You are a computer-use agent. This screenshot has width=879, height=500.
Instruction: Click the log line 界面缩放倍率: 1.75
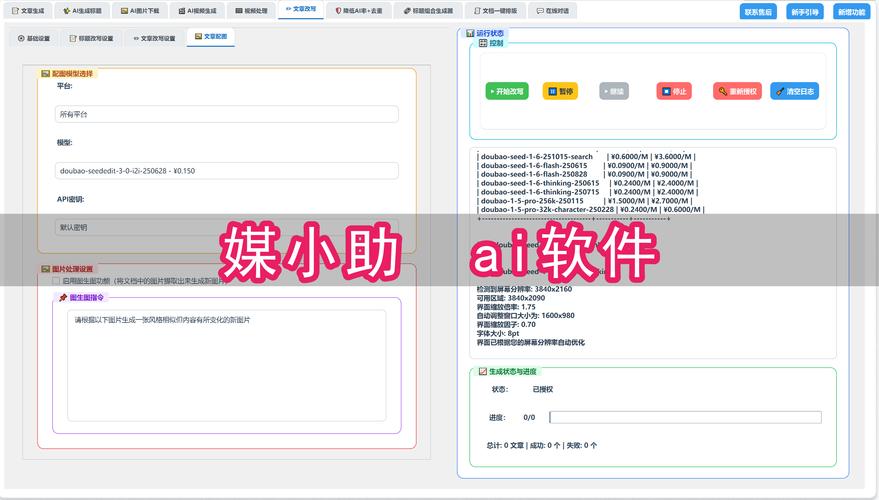[x=506, y=307]
